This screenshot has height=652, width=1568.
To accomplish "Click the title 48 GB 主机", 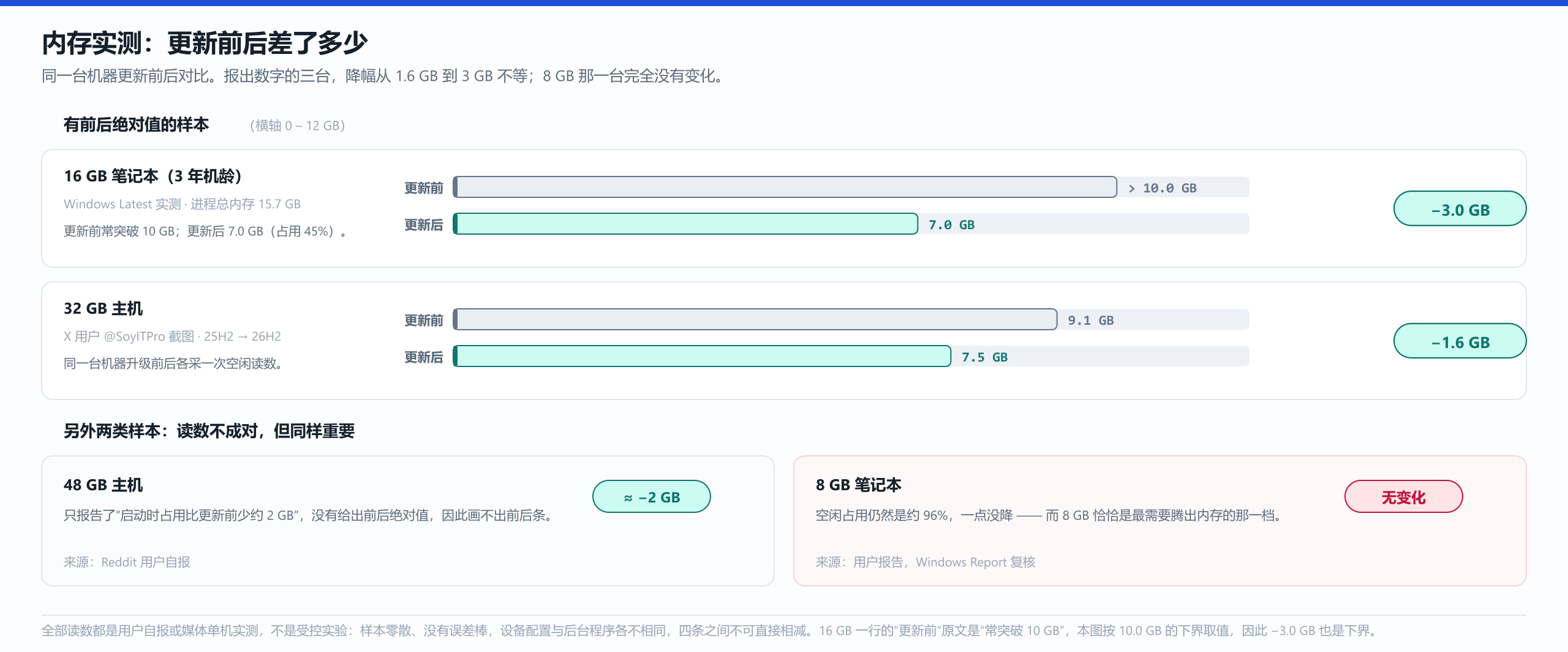I will point(103,485).
